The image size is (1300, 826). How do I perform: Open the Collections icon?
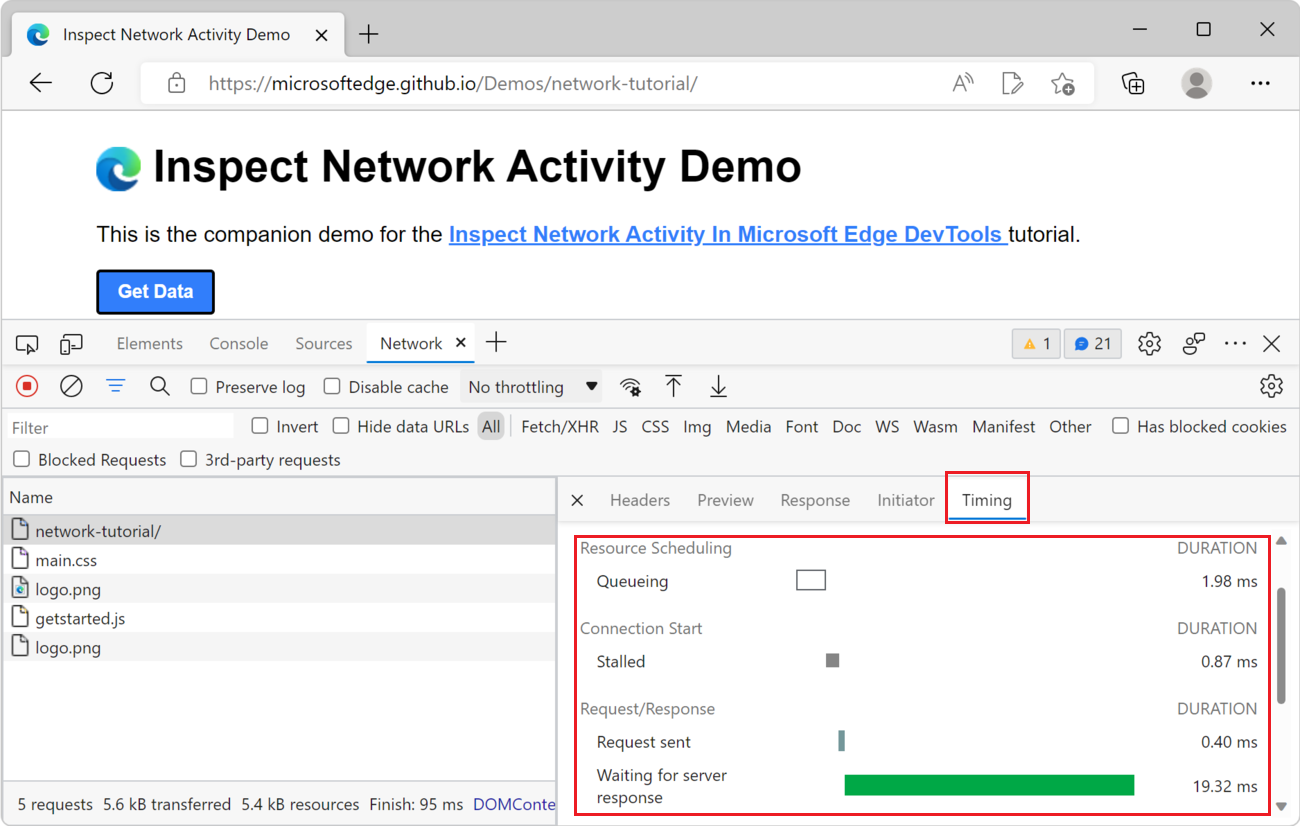(x=1133, y=84)
